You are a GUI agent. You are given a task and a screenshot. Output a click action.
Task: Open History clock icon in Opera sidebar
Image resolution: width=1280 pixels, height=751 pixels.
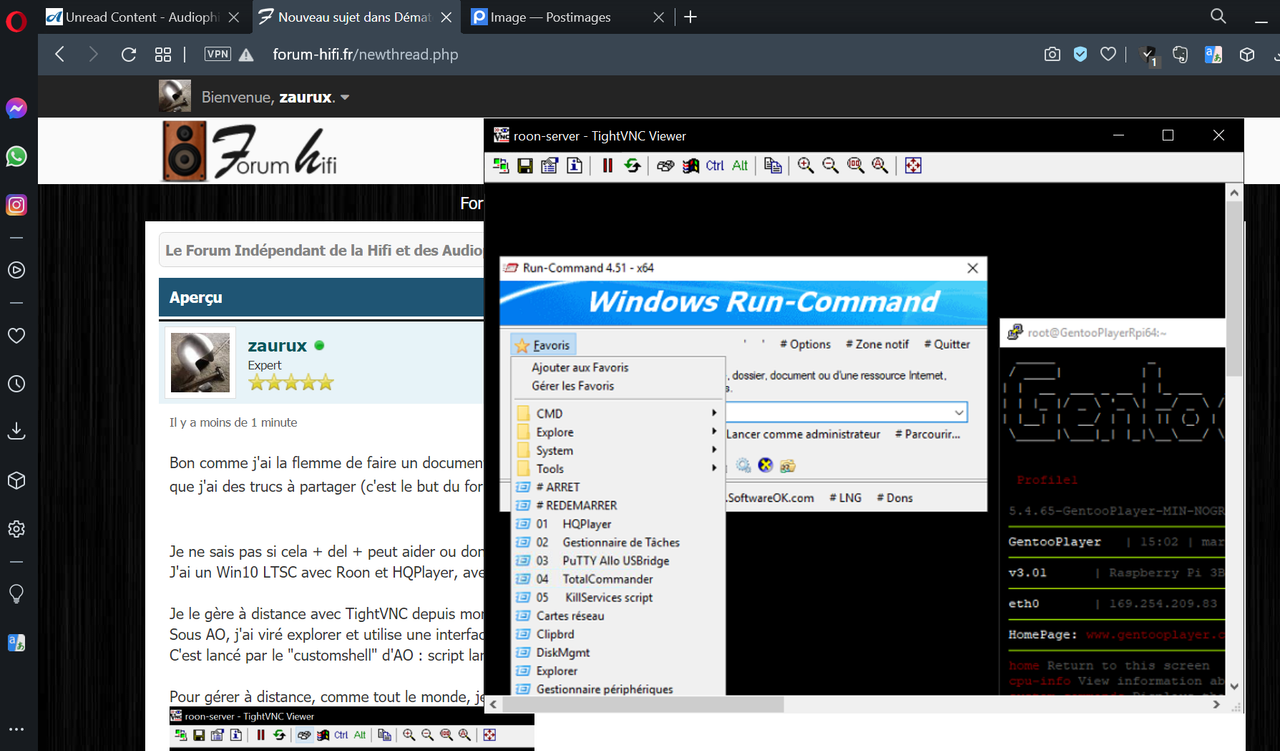[16, 384]
